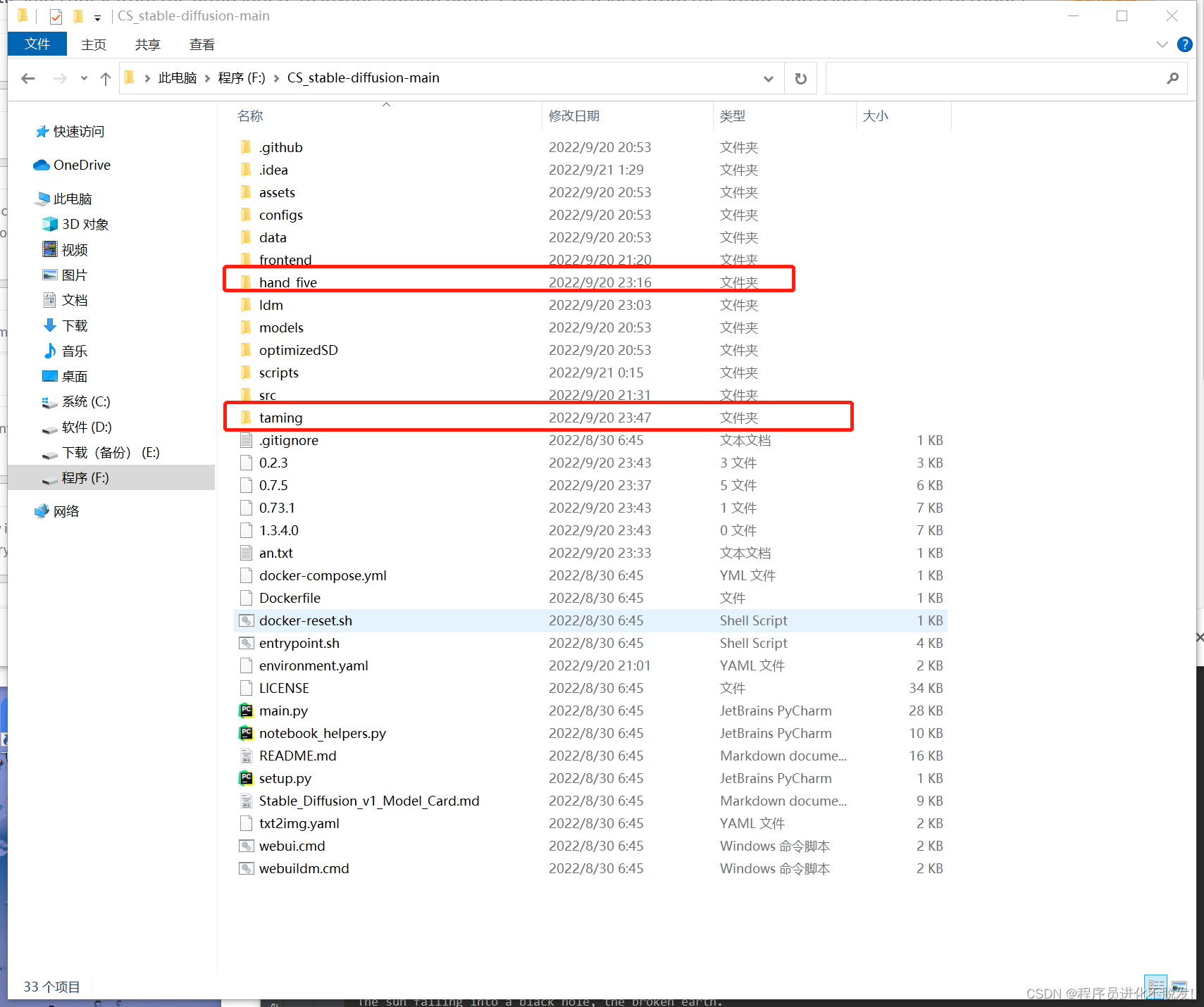Viewport: 1204px width, 1007px height.
Task: Select OneDrive in the navigation pane
Action: point(82,165)
